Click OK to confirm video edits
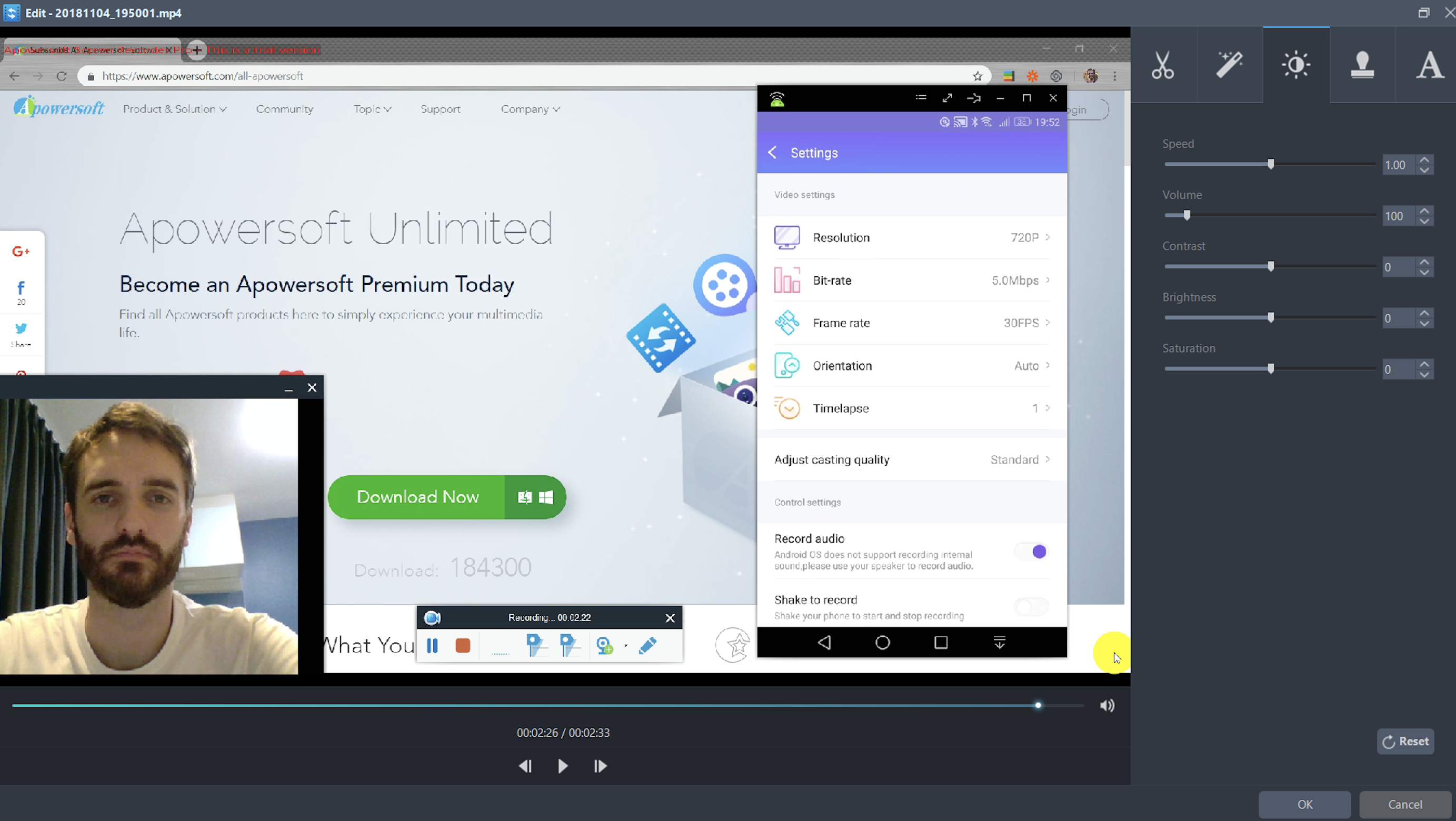1456x821 pixels. coord(1305,804)
